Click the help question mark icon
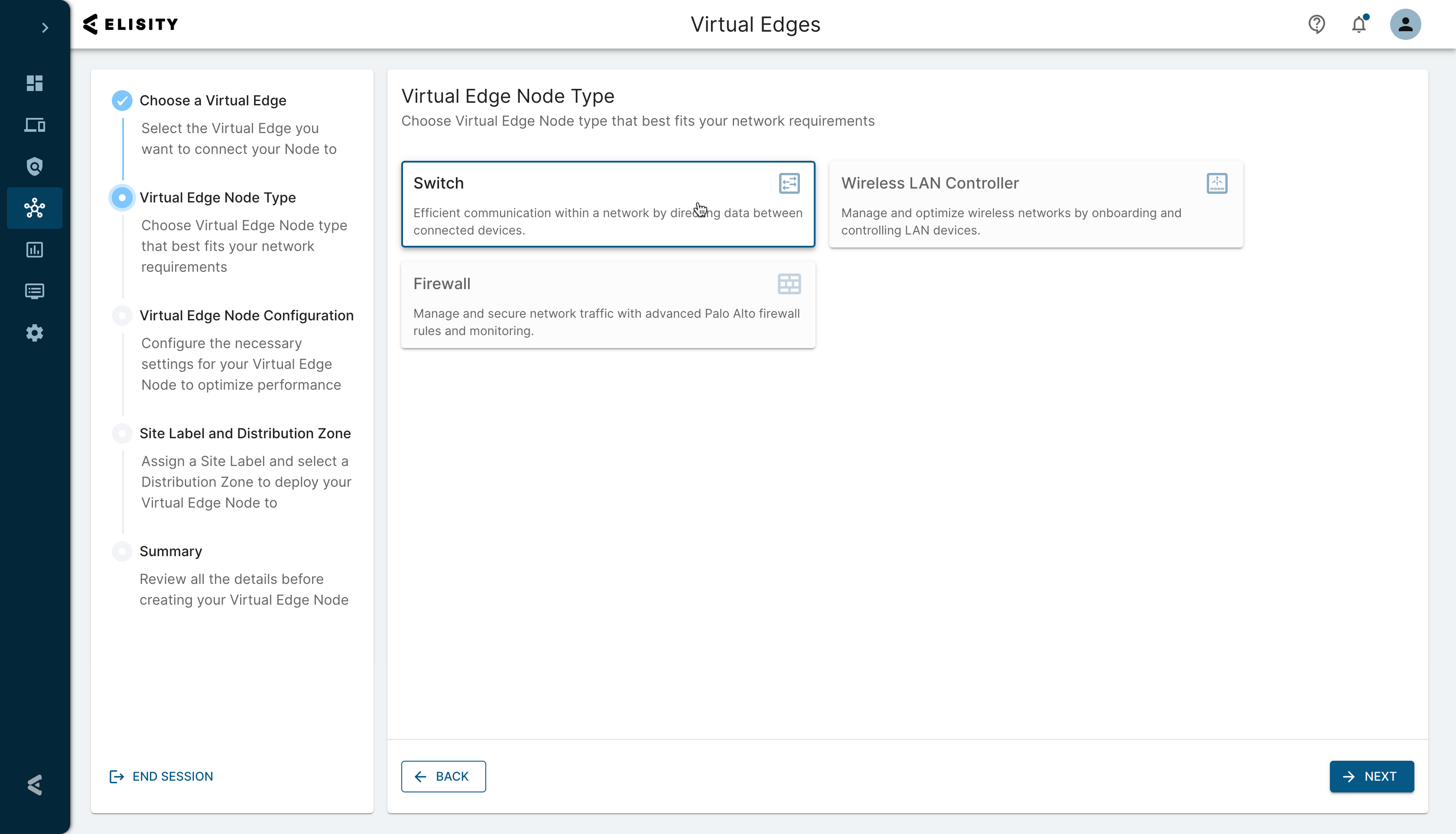Image resolution: width=1456 pixels, height=834 pixels. (x=1316, y=24)
